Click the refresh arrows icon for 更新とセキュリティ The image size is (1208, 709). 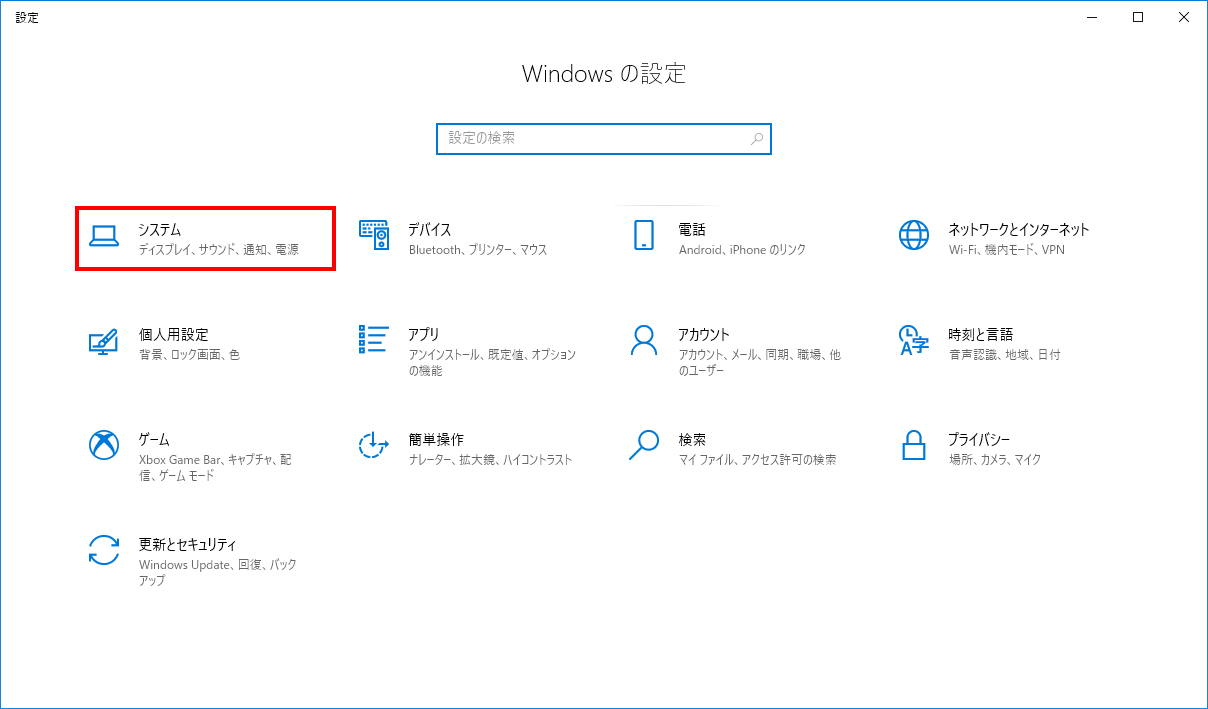coord(104,550)
